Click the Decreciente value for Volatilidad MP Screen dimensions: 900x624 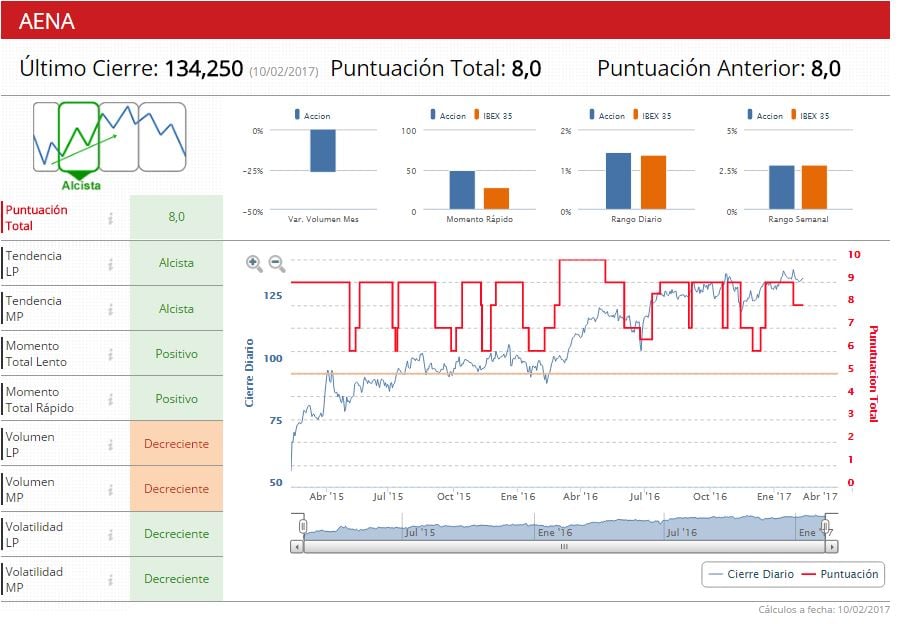(176, 579)
